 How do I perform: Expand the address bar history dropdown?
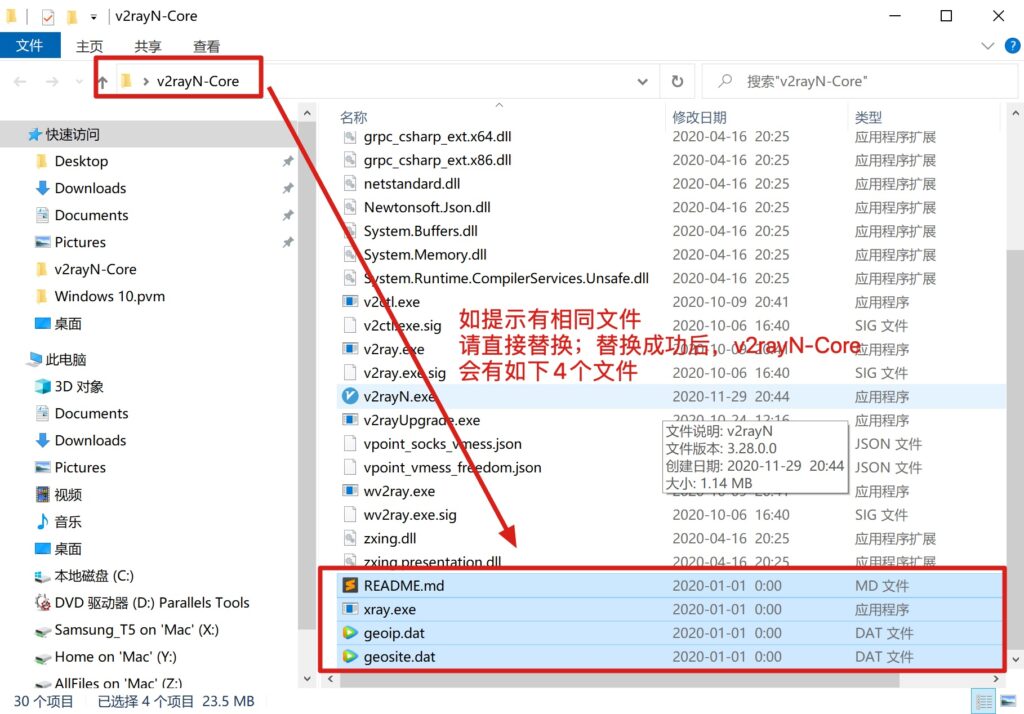pyautogui.click(x=643, y=82)
